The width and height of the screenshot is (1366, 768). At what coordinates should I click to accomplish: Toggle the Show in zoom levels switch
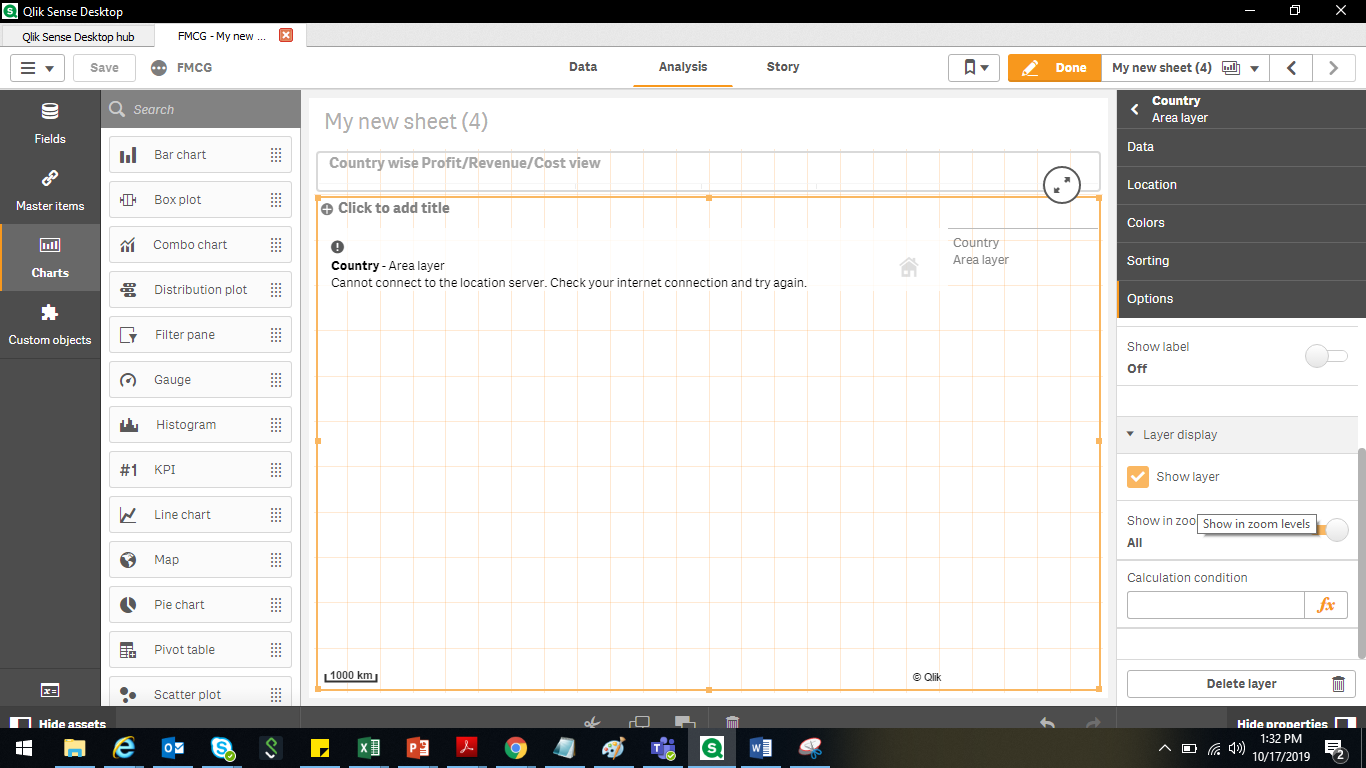[x=1331, y=531]
